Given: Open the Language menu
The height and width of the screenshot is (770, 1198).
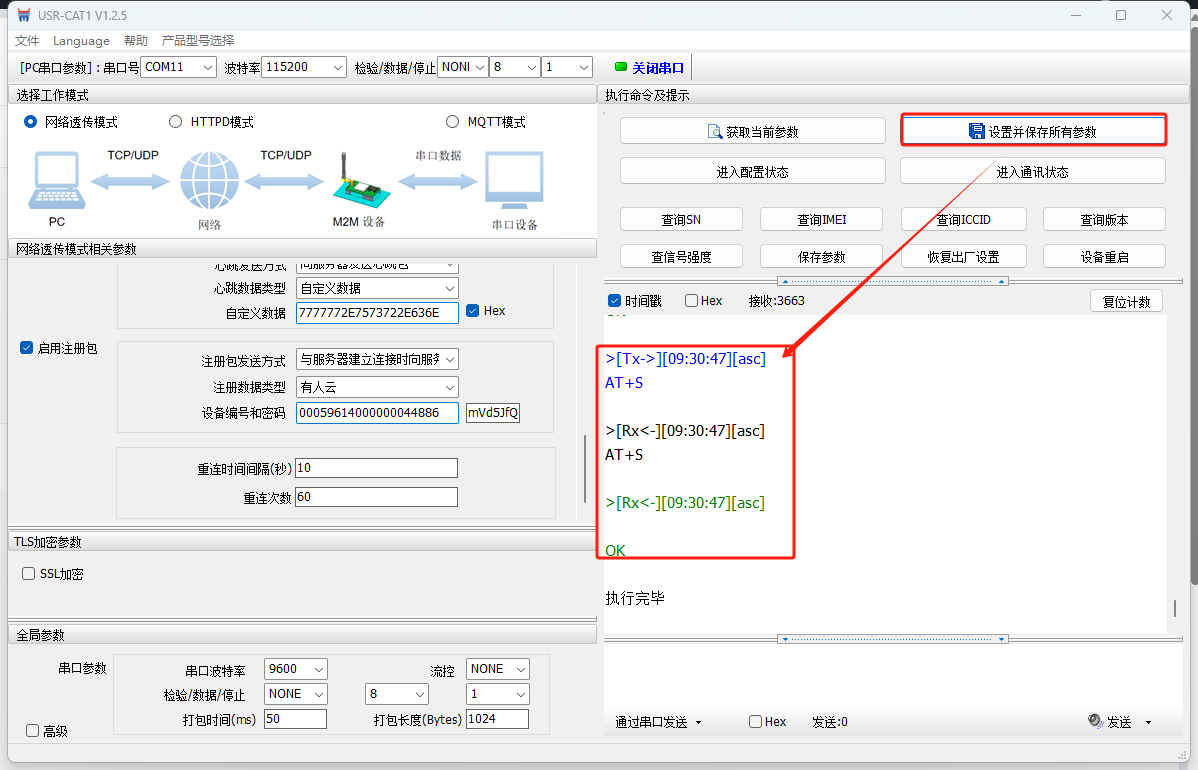Looking at the screenshot, I should pos(81,41).
